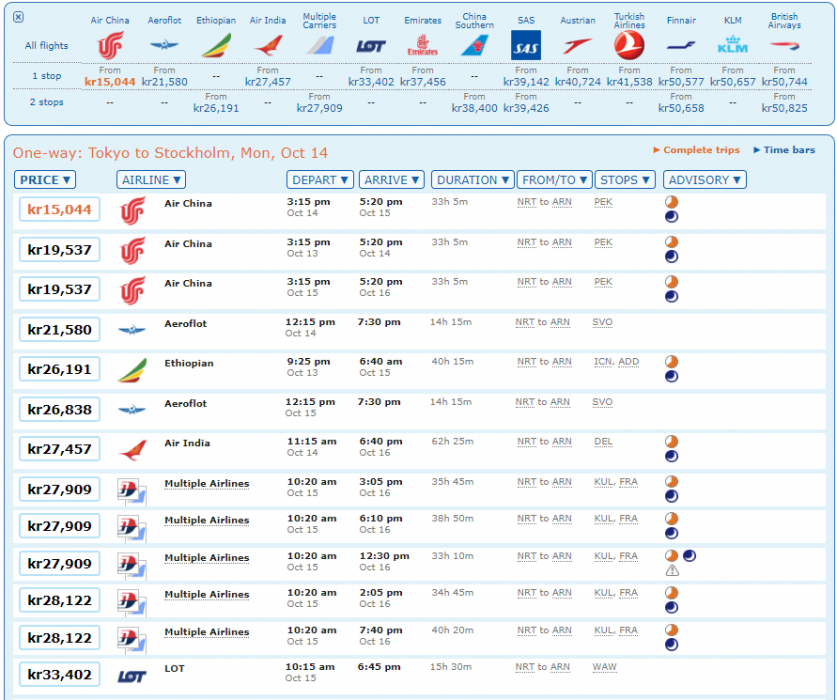
Task: Click Aeroflot logo in kr21,580 row
Action: point(132,331)
